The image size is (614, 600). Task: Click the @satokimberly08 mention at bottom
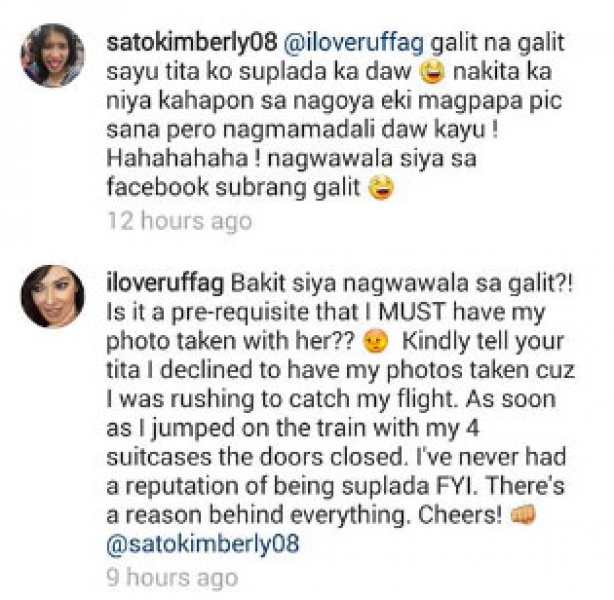tap(203, 544)
